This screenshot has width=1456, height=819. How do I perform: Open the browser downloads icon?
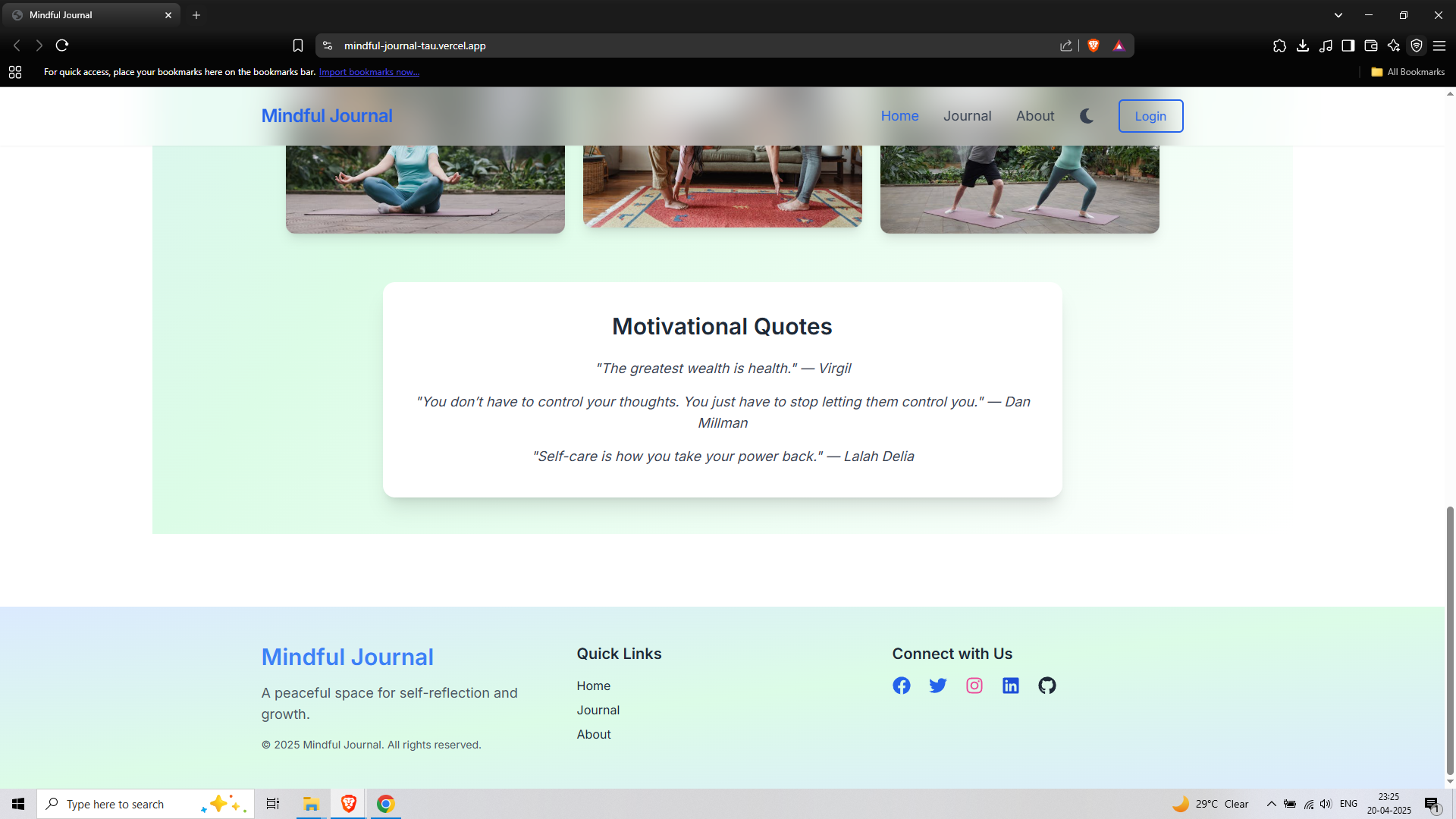pyautogui.click(x=1302, y=45)
